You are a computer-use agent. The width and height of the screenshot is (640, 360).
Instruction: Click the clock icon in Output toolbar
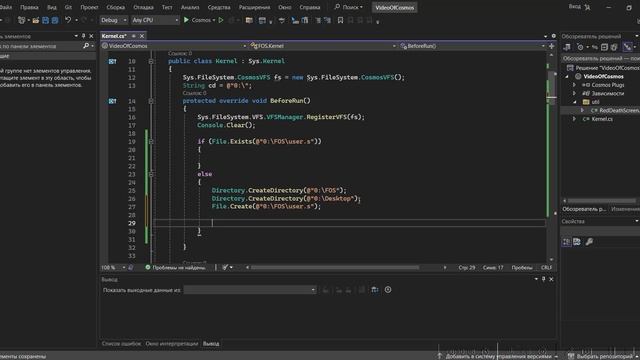(x=388, y=290)
